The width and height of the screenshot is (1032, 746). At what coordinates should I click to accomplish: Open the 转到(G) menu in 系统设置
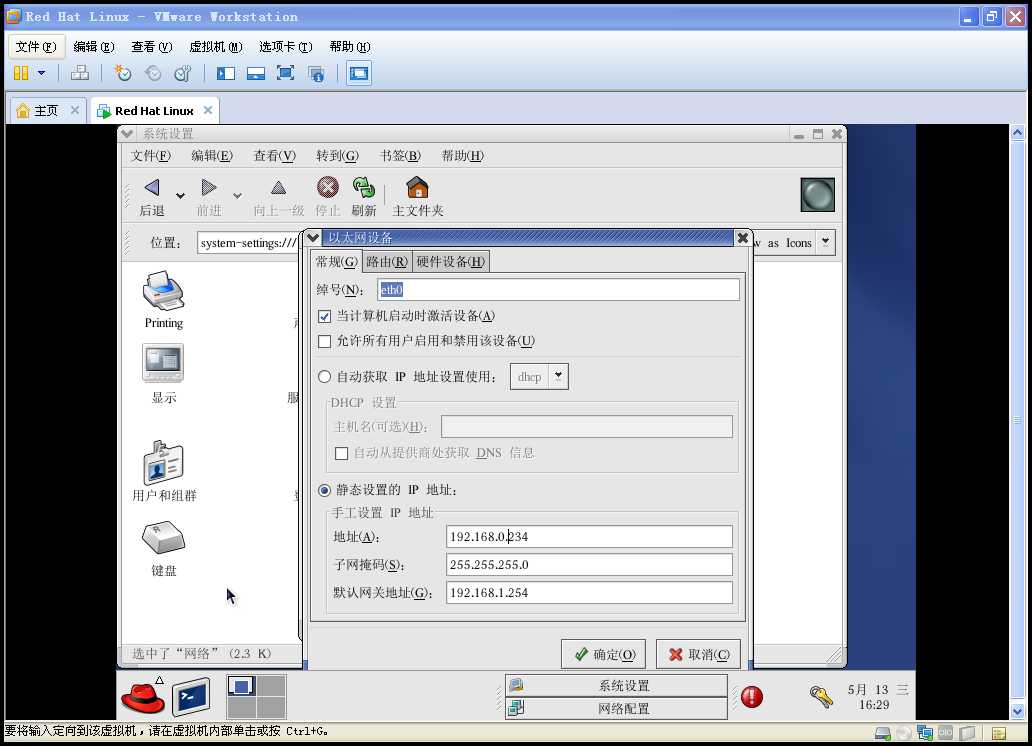(337, 155)
